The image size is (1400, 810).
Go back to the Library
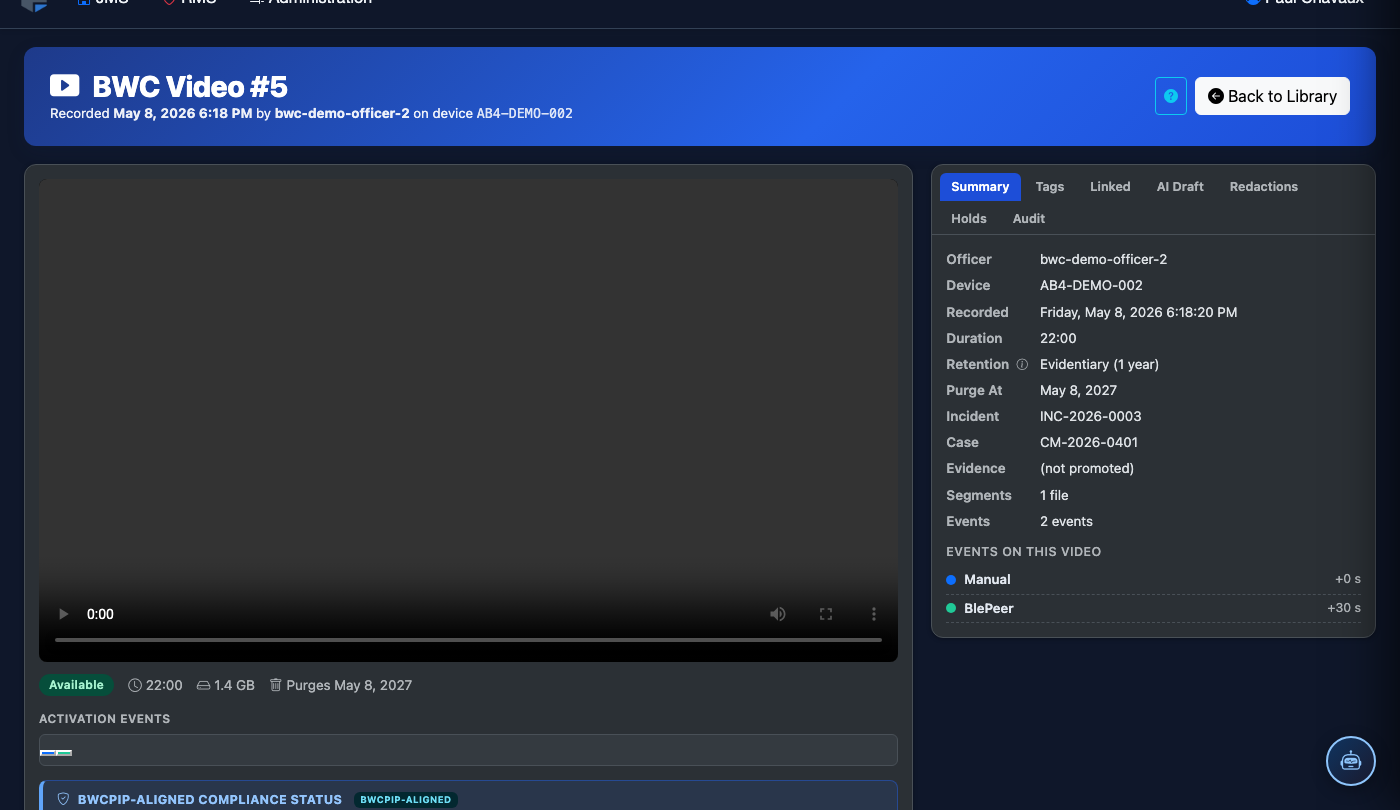(x=1272, y=96)
